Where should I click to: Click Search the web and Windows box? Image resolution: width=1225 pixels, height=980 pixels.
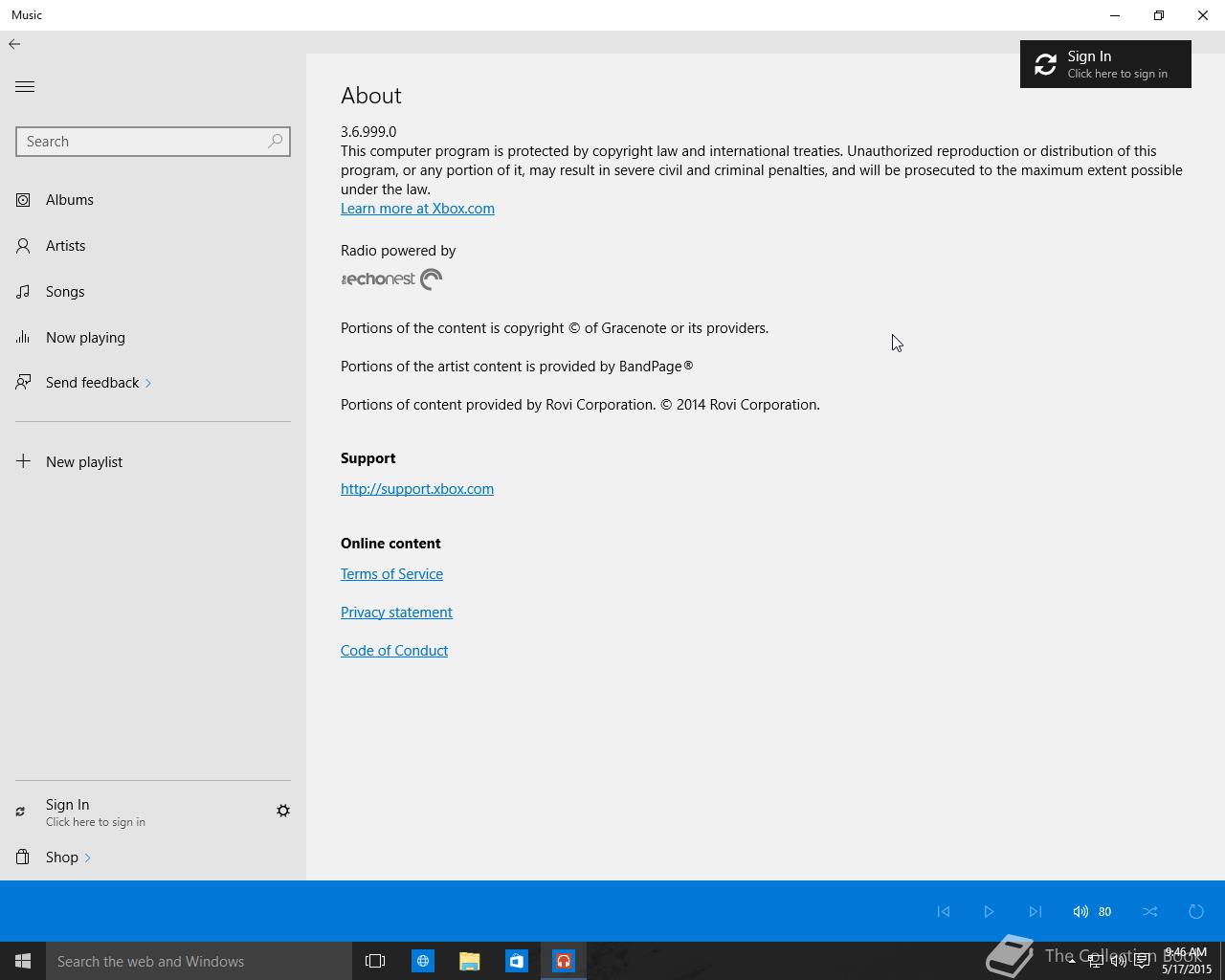point(199,961)
